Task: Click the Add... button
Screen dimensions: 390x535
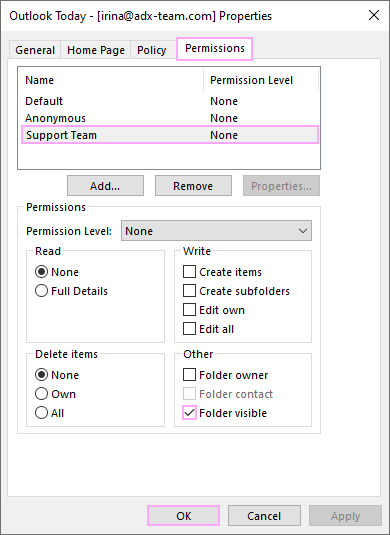Action: click(105, 186)
